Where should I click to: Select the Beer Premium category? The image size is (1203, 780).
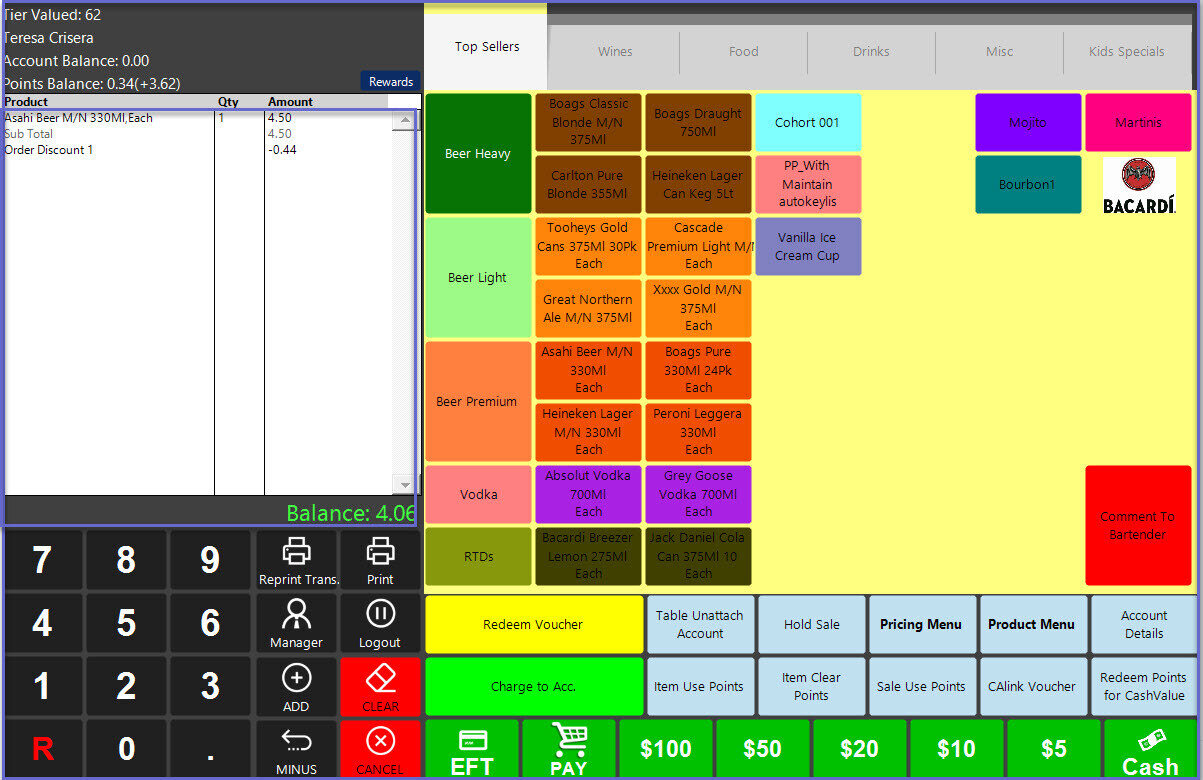(x=478, y=402)
